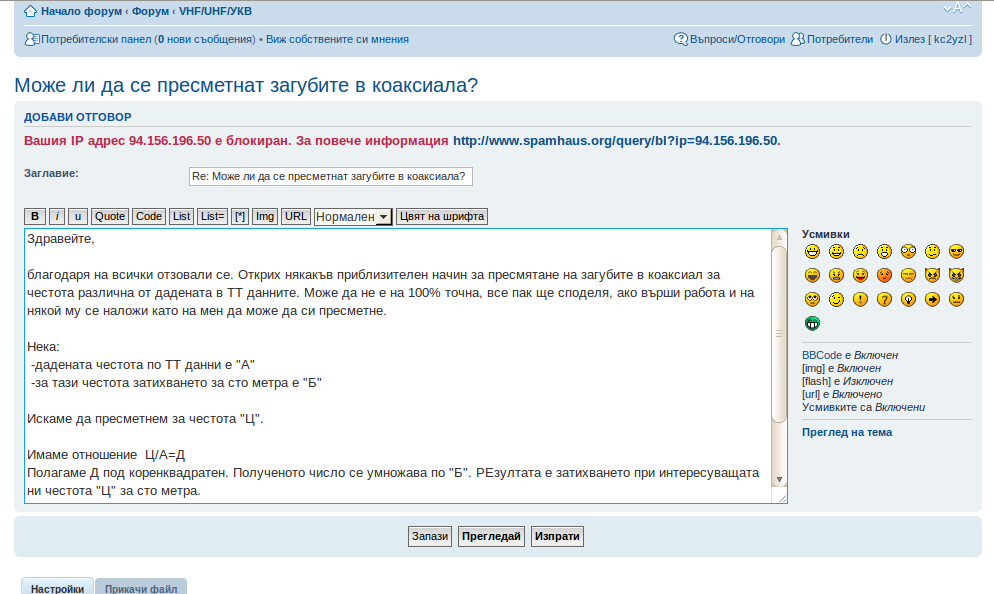Insert the exclamation mark smiley

[x=860, y=299]
